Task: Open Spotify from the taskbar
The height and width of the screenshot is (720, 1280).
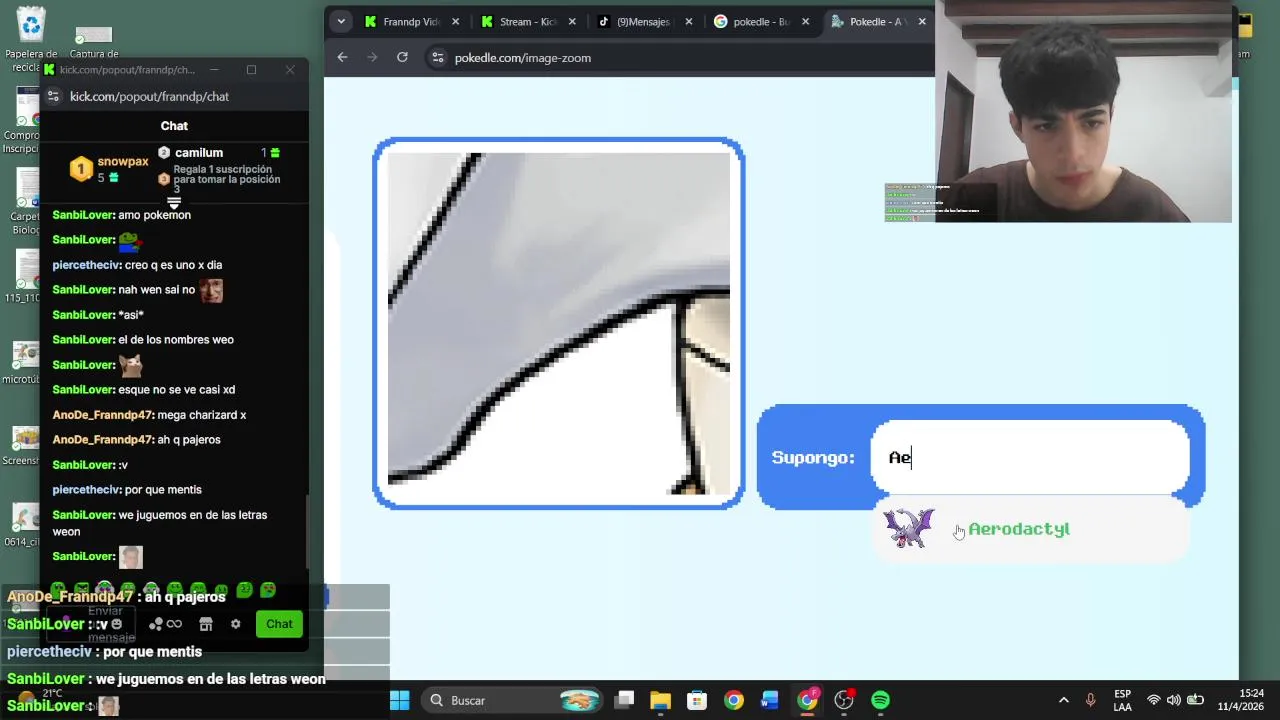Action: click(880, 700)
